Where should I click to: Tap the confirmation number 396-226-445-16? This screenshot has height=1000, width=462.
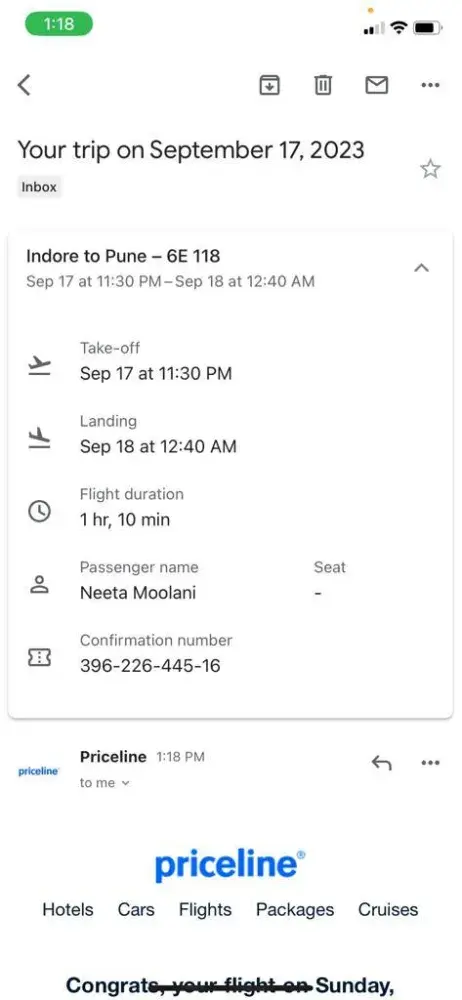tap(150, 666)
